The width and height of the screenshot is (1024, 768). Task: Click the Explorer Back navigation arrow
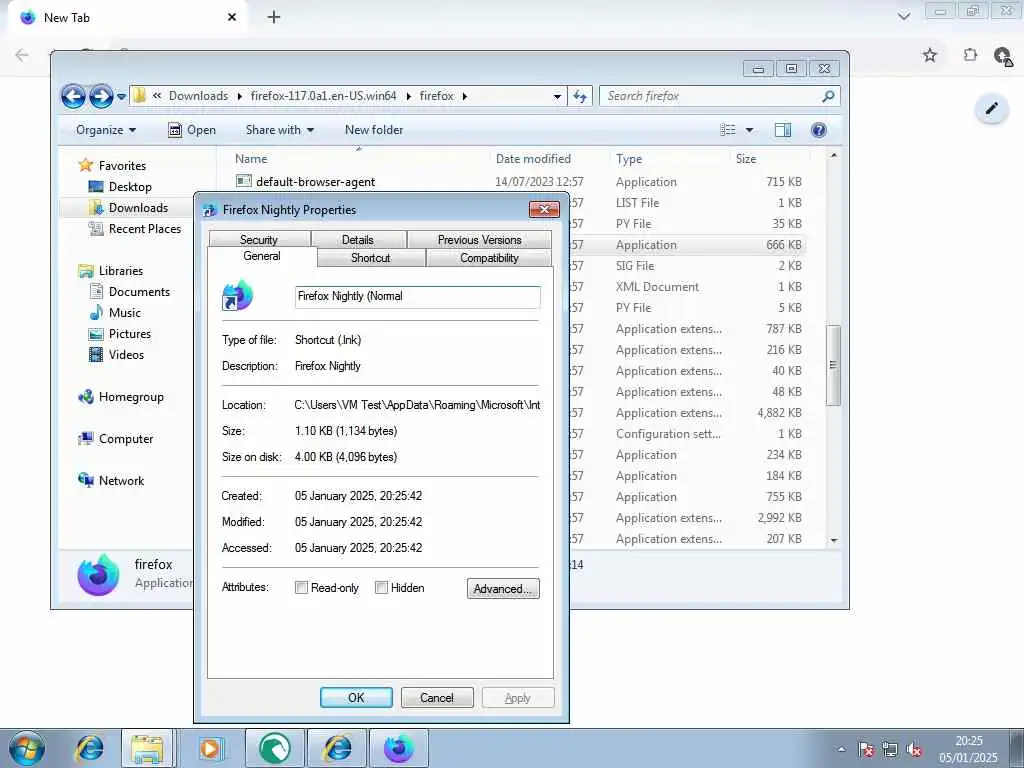[x=73, y=96]
